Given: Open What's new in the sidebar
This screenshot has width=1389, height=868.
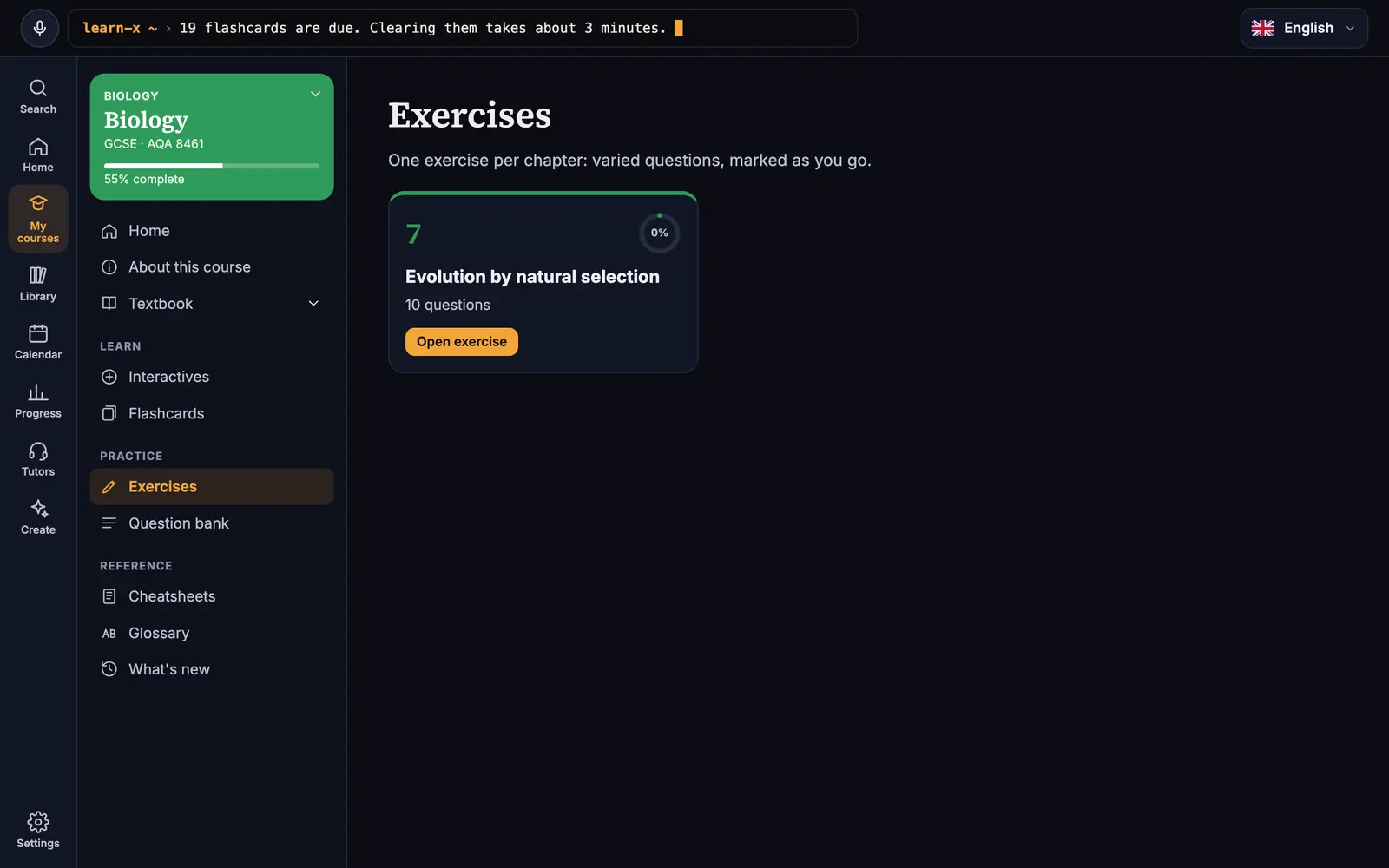Looking at the screenshot, I should pyautogui.click(x=212, y=669).
